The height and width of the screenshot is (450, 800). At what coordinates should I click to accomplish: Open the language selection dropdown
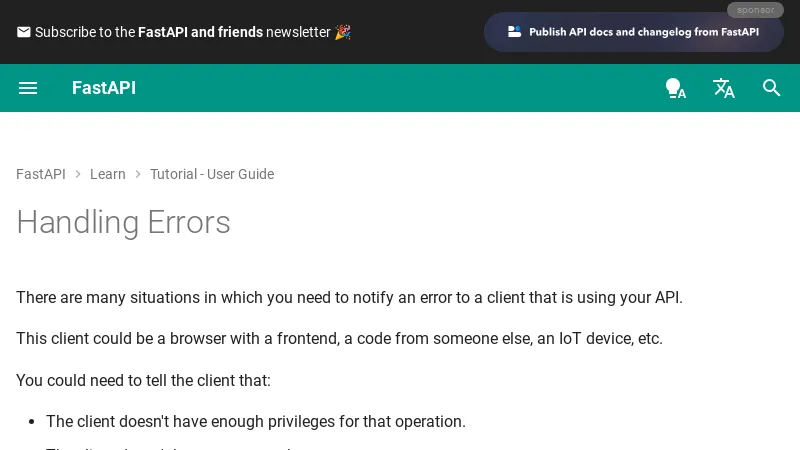click(723, 88)
